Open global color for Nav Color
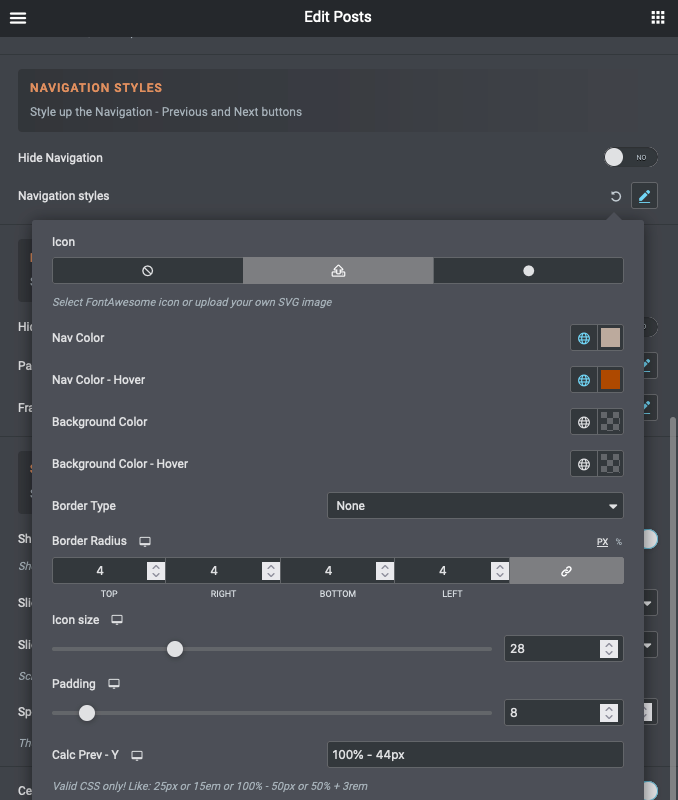 (x=584, y=338)
